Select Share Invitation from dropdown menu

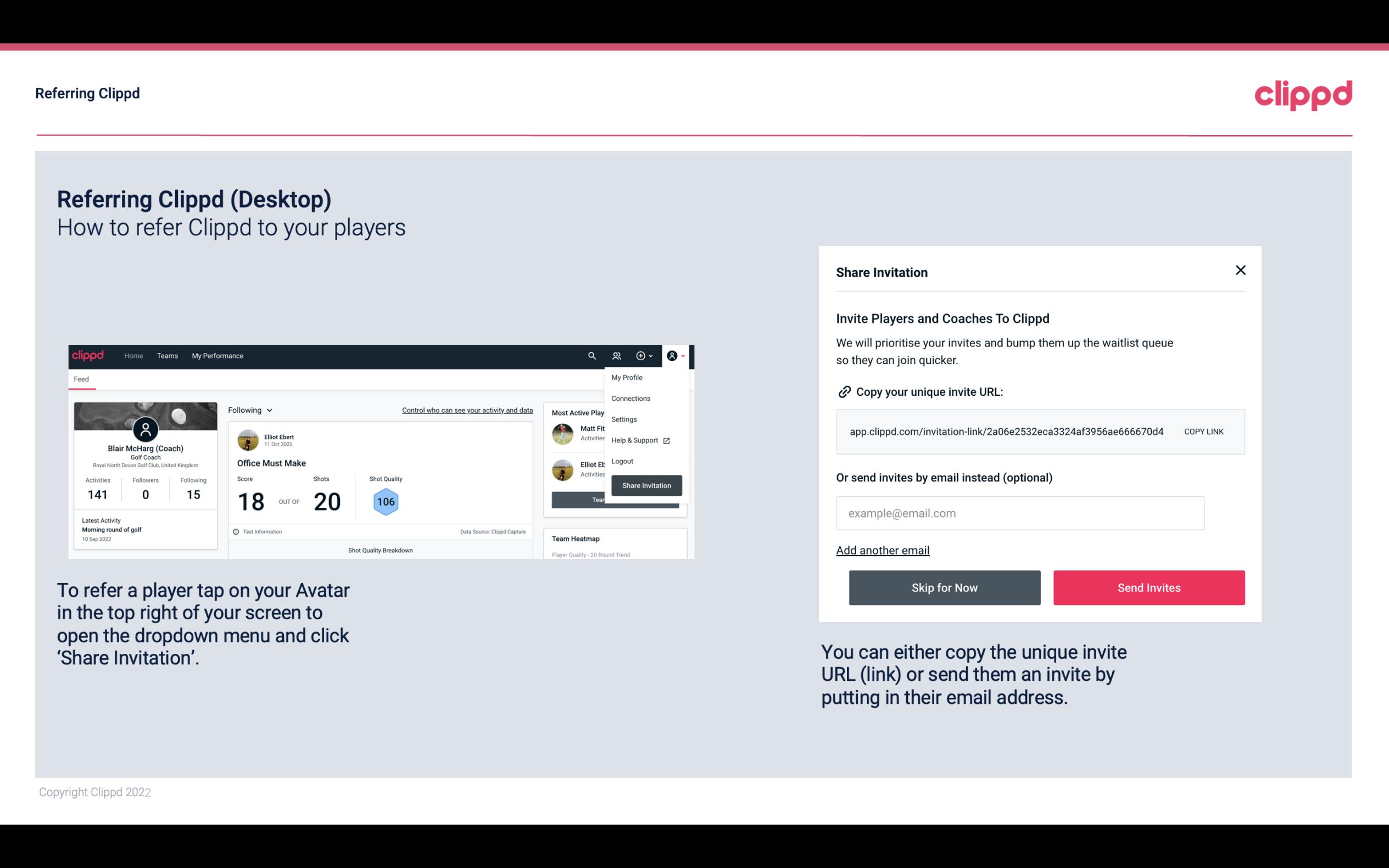(646, 485)
